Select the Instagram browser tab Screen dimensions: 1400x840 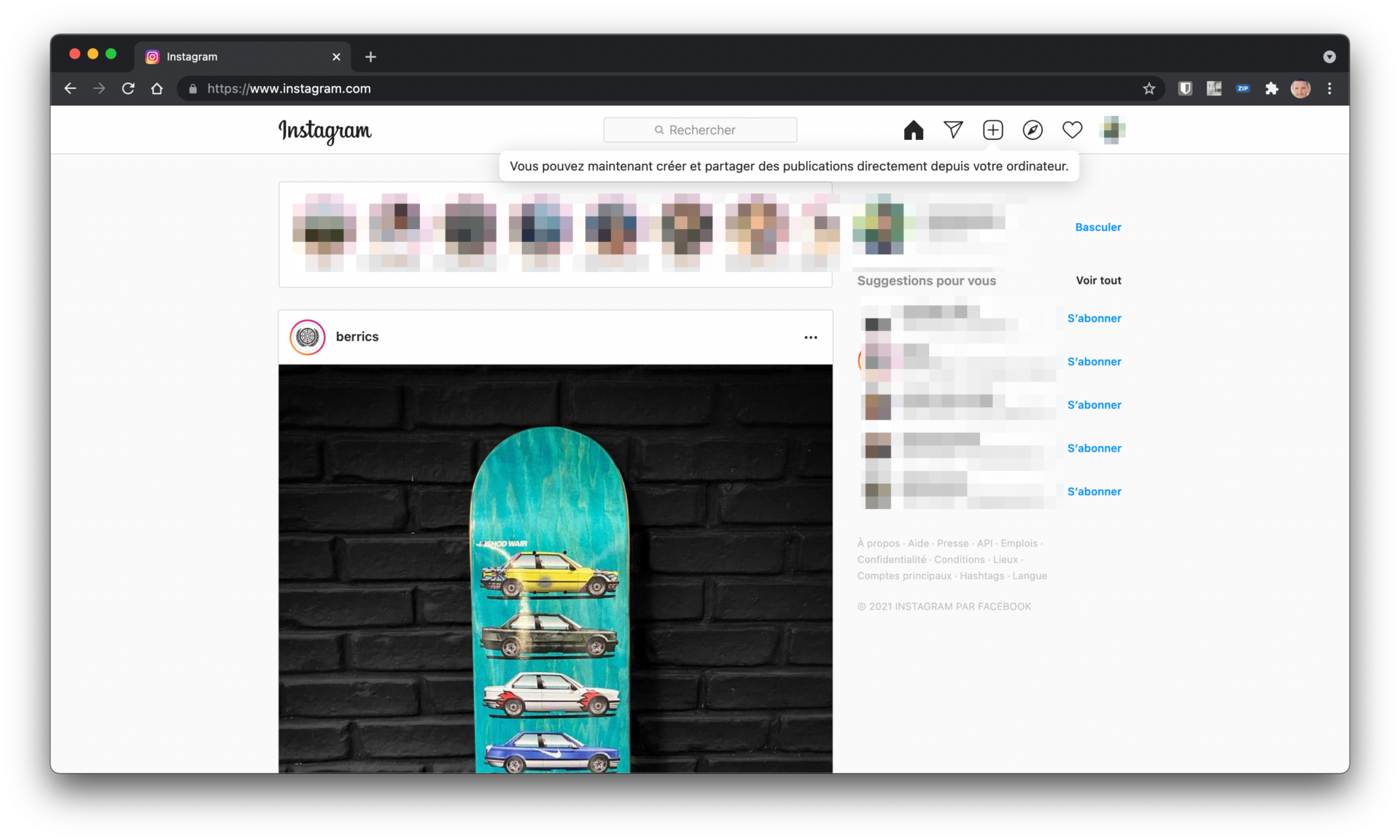(x=244, y=57)
